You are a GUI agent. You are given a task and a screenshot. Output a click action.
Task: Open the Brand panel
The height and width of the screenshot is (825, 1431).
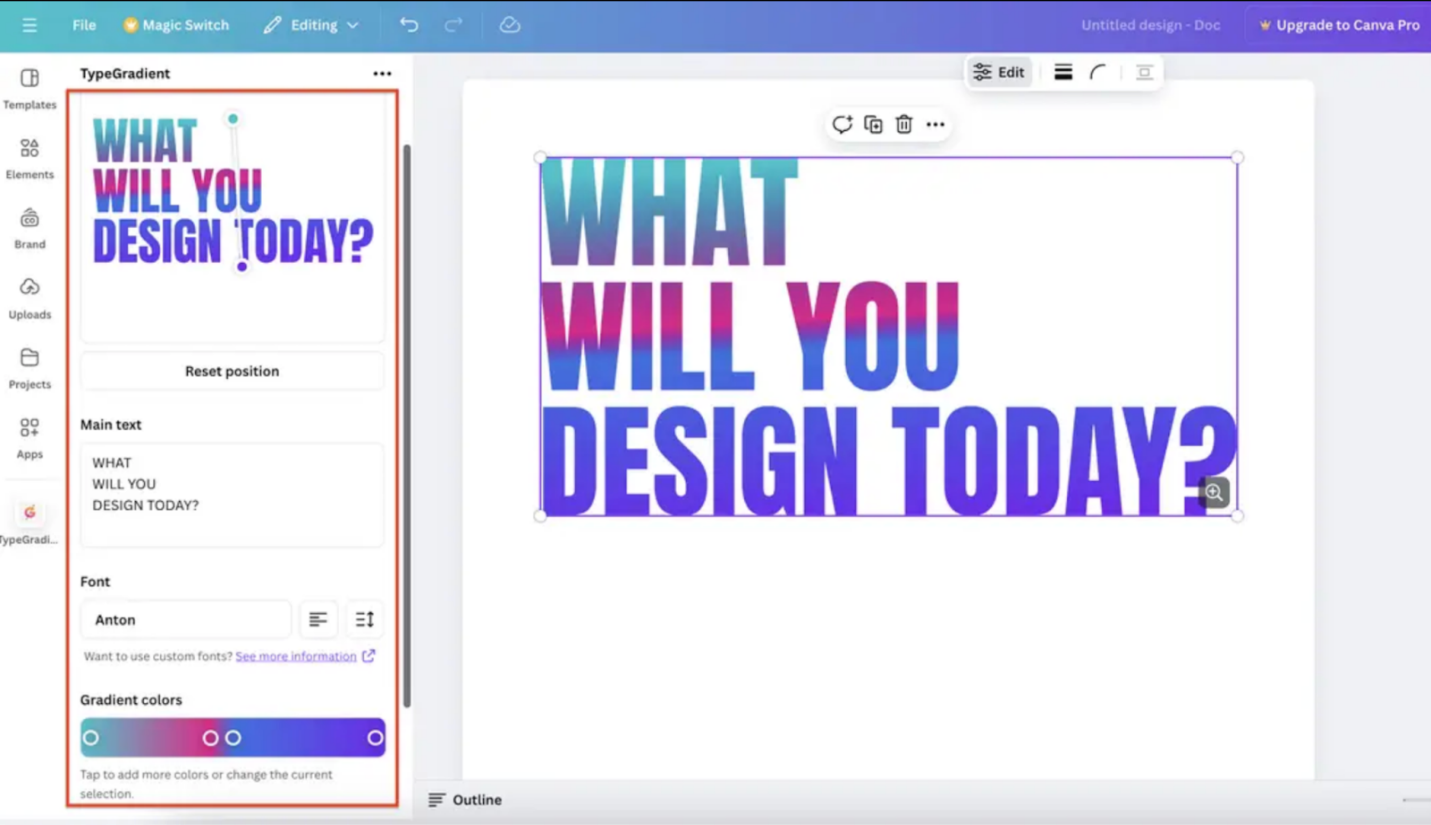[x=29, y=230]
